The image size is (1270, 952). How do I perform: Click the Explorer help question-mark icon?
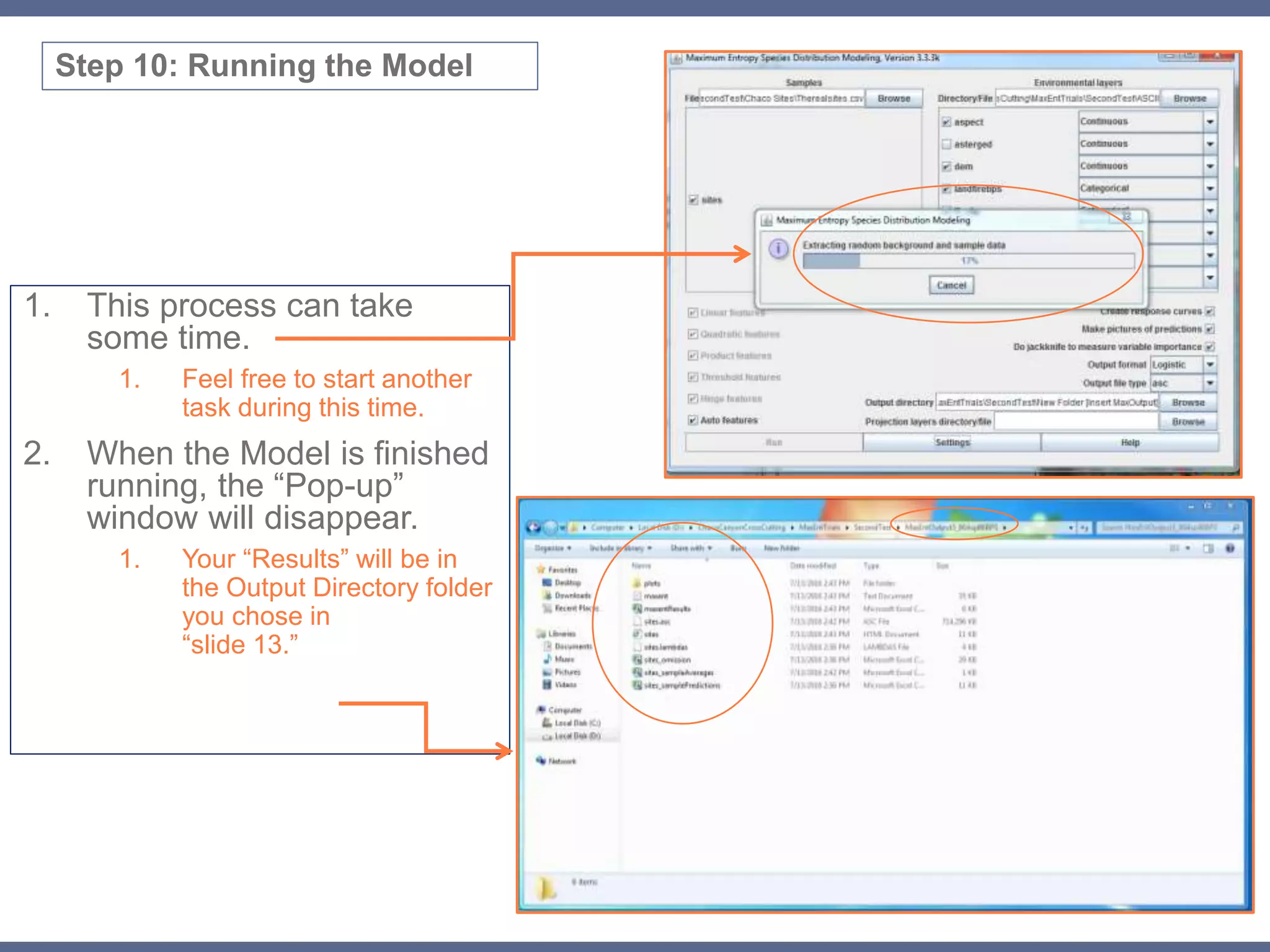click(x=1230, y=549)
